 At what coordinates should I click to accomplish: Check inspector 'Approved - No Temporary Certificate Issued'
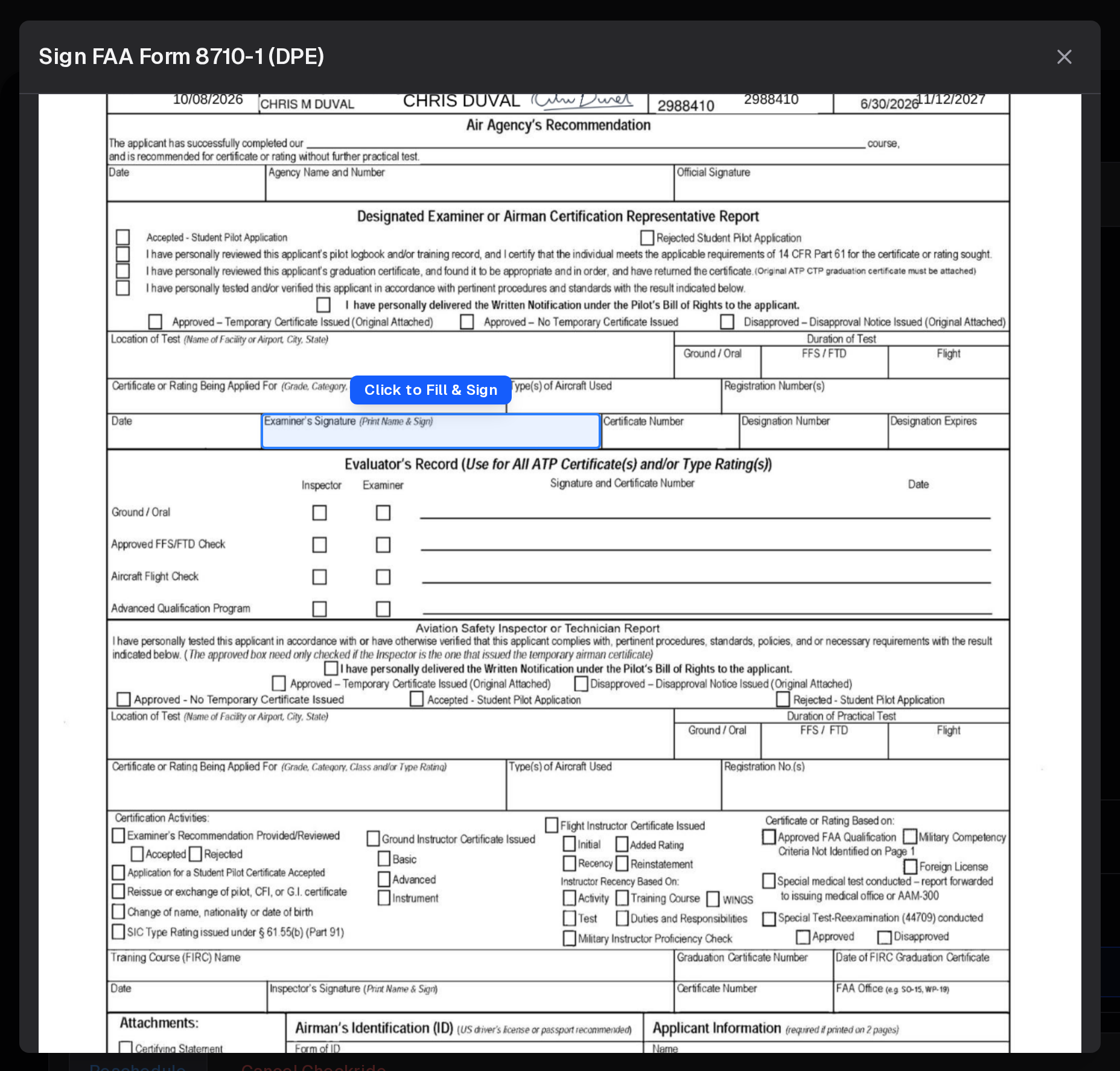(x=124, y=699)
